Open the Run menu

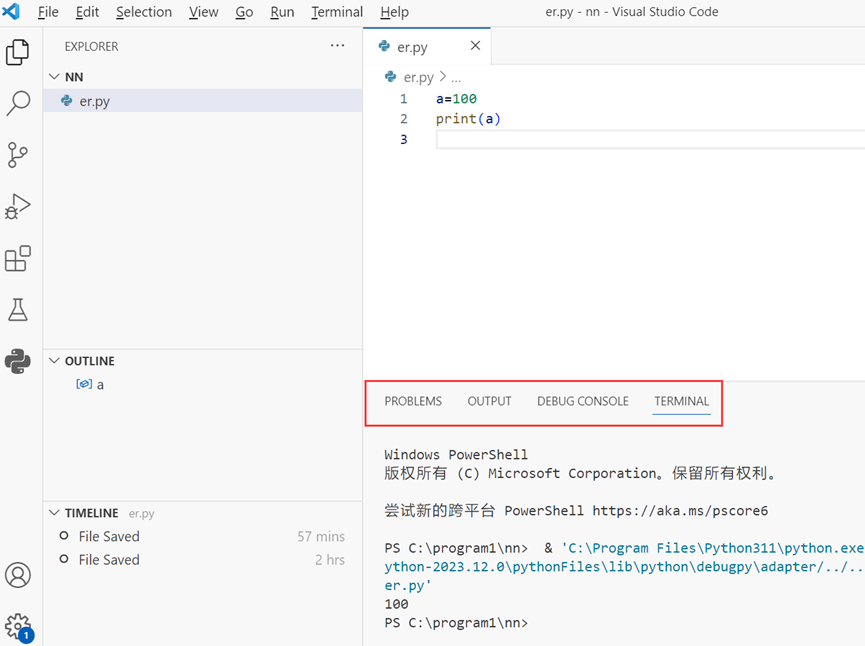click(x=282, y=12)
